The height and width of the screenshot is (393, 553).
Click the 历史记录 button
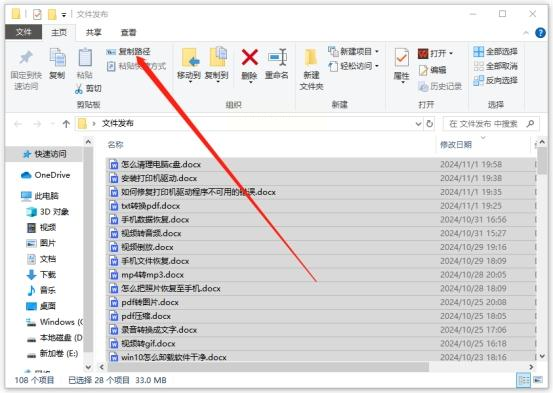pyautogui.click(x=440, y=86)
